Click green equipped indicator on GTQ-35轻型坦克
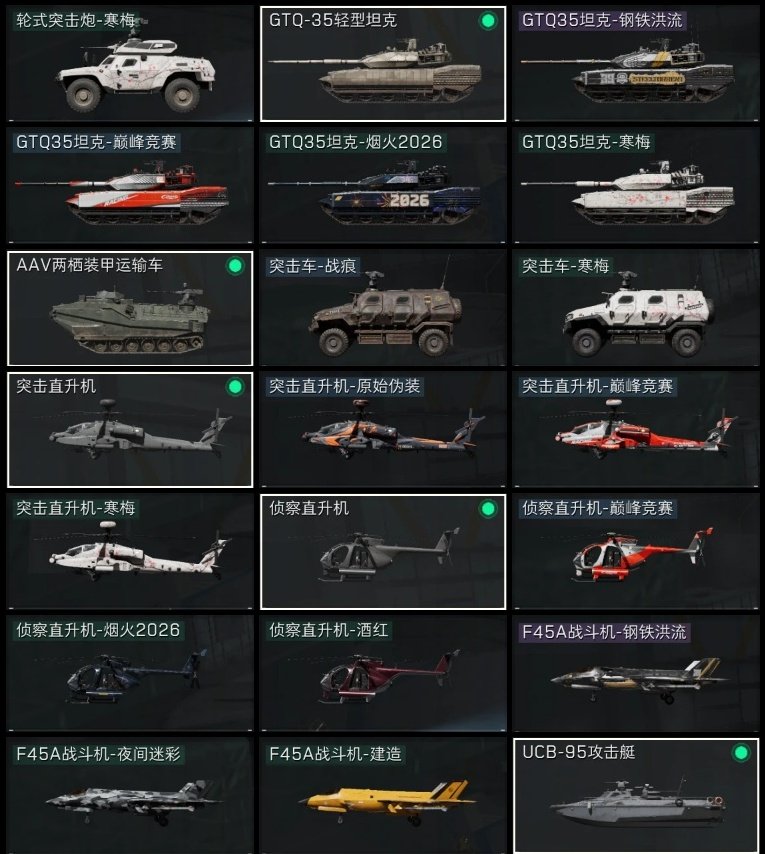This screenshot has height=854, width=765. tap(488, 21)
